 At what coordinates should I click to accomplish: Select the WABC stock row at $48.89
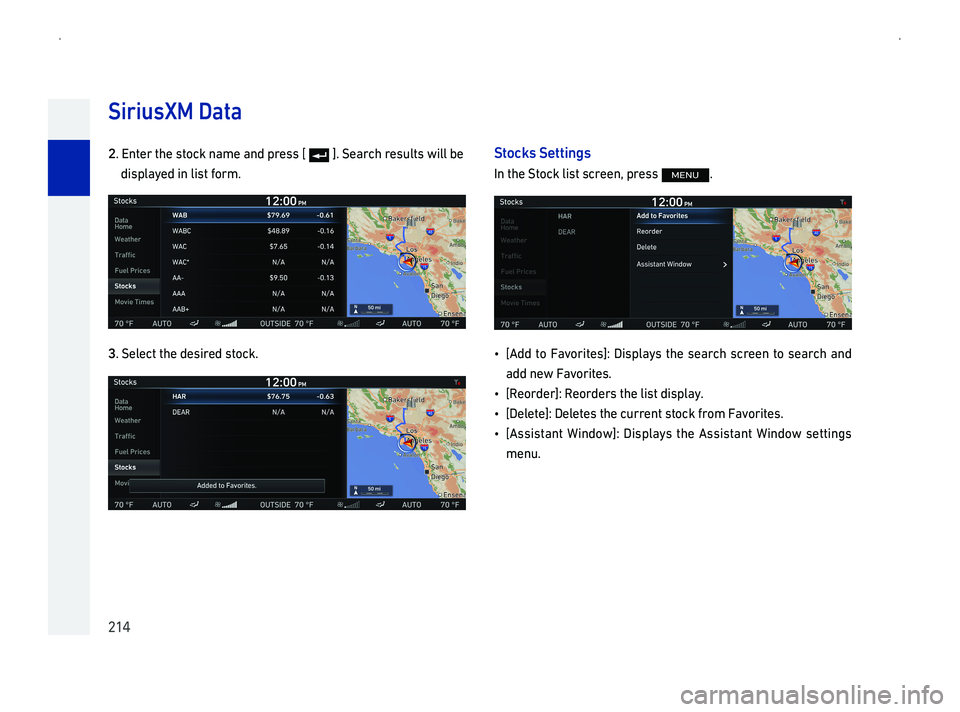[253, 231]
